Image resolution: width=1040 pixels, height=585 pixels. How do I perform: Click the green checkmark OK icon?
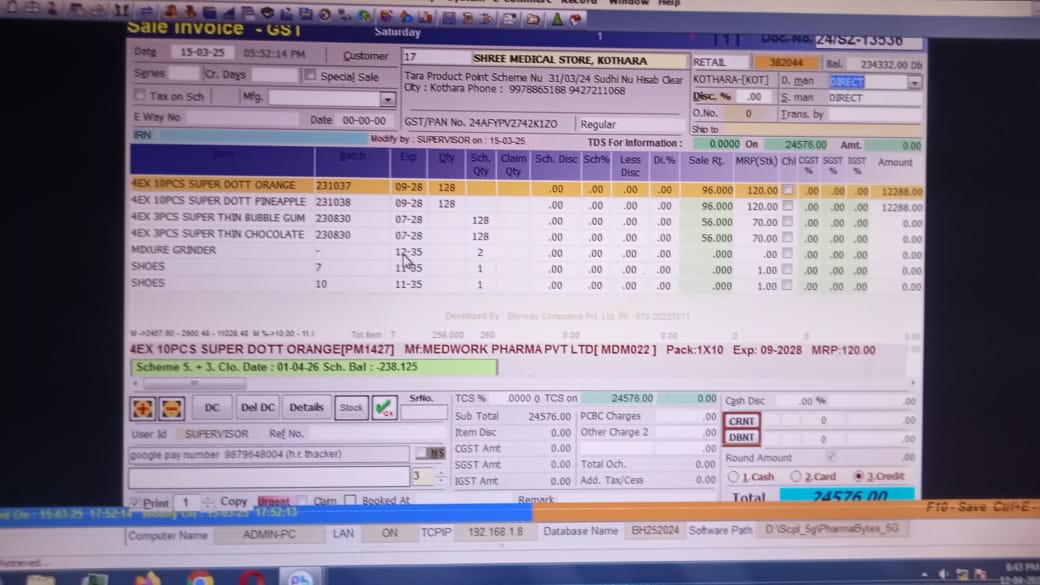[x=384, y=408]
